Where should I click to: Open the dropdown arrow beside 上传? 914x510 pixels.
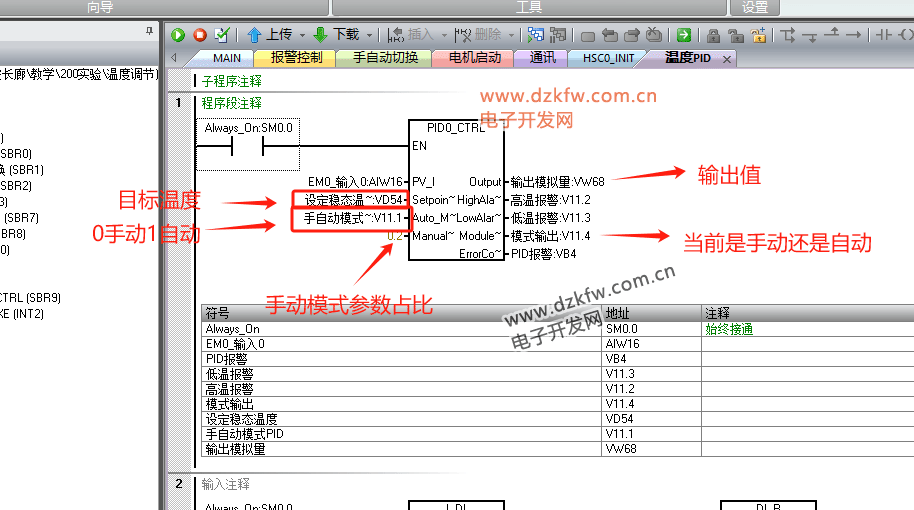301,35
